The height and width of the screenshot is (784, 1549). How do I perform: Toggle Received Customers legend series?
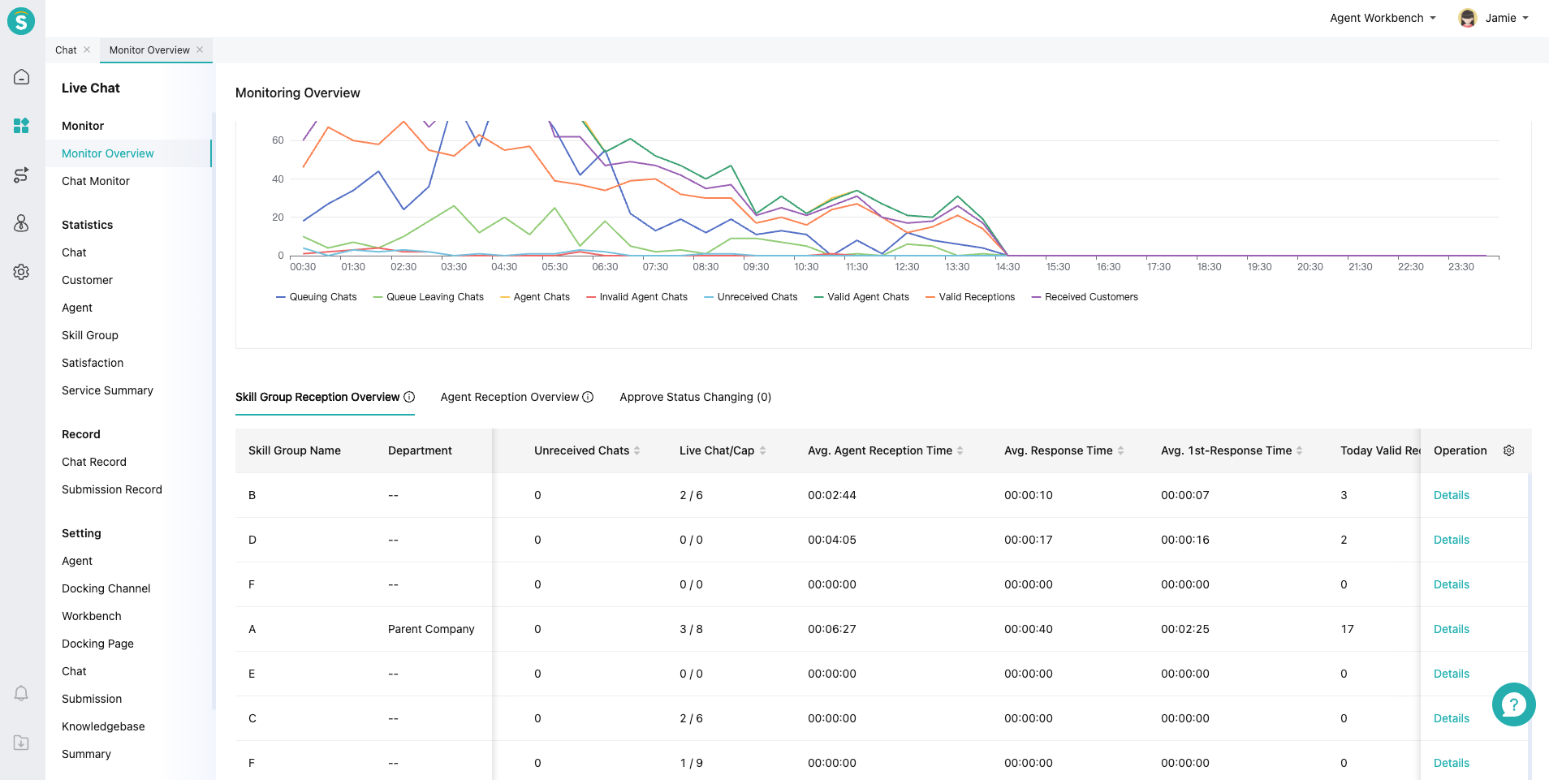[x=1085, y=297]
